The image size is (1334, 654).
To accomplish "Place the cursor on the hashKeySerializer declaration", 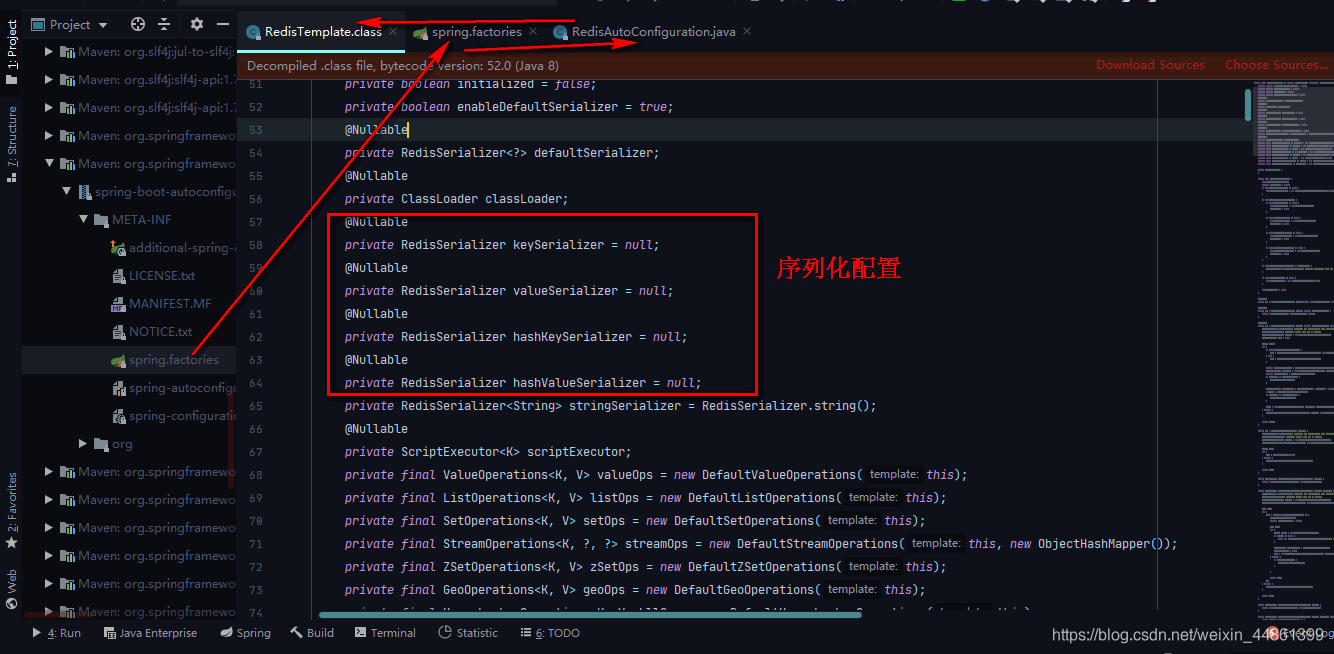I will (x=516, y=337).
